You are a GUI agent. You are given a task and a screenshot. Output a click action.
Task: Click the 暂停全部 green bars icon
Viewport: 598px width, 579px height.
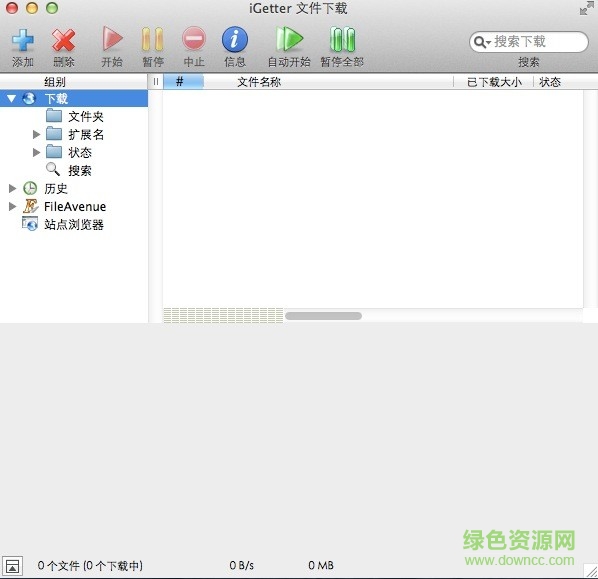(x=342, y=39)
